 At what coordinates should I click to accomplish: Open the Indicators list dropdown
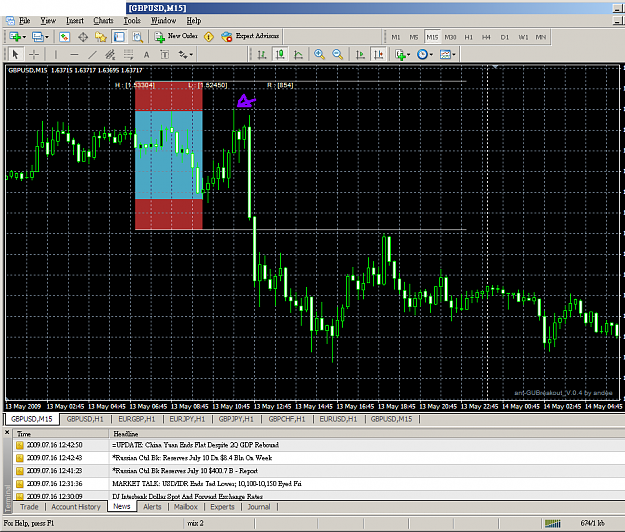[x=402, y=55]
